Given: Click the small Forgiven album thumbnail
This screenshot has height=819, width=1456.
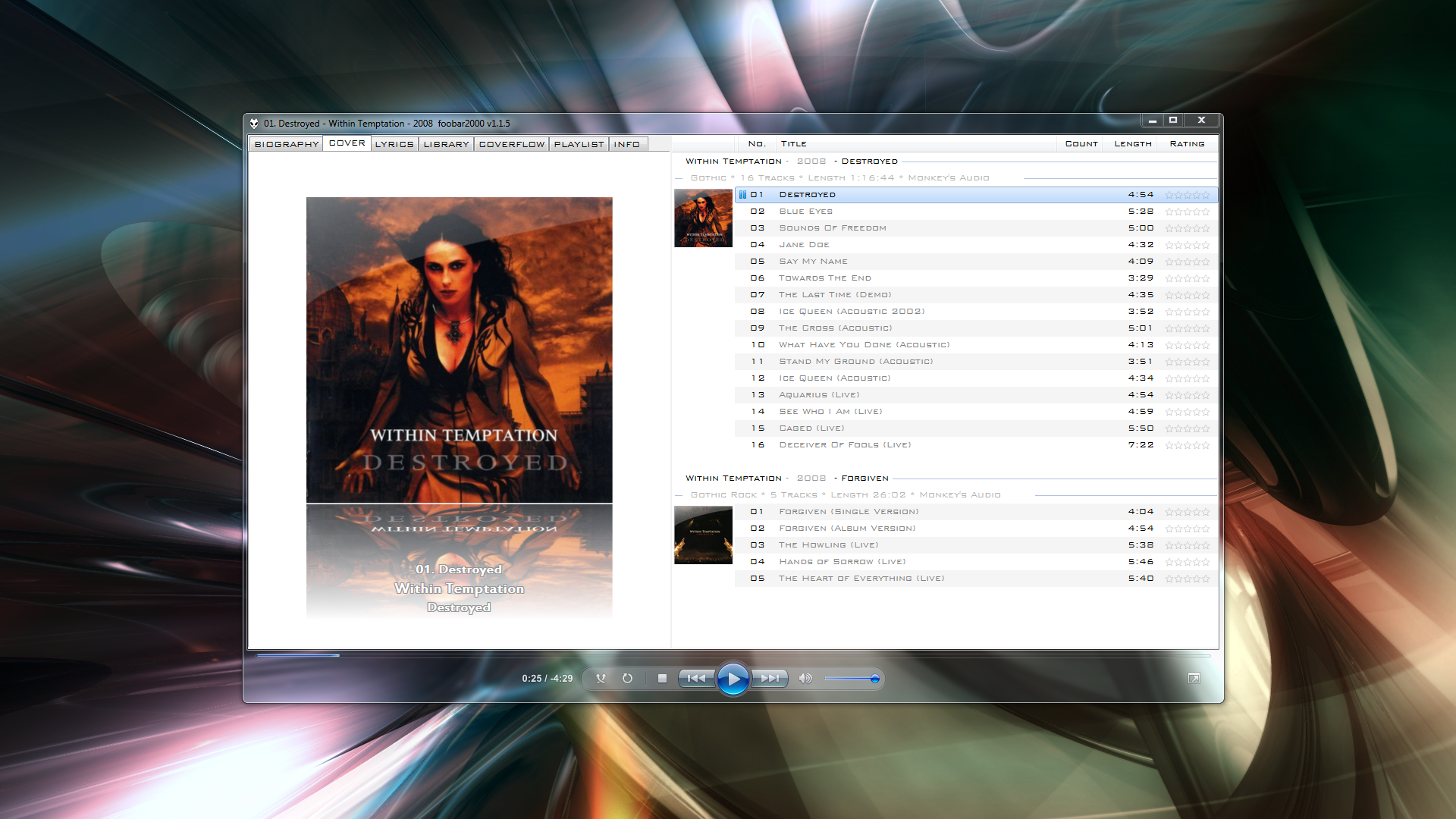Looking at the screenshot, I should [x=704, y=535].
